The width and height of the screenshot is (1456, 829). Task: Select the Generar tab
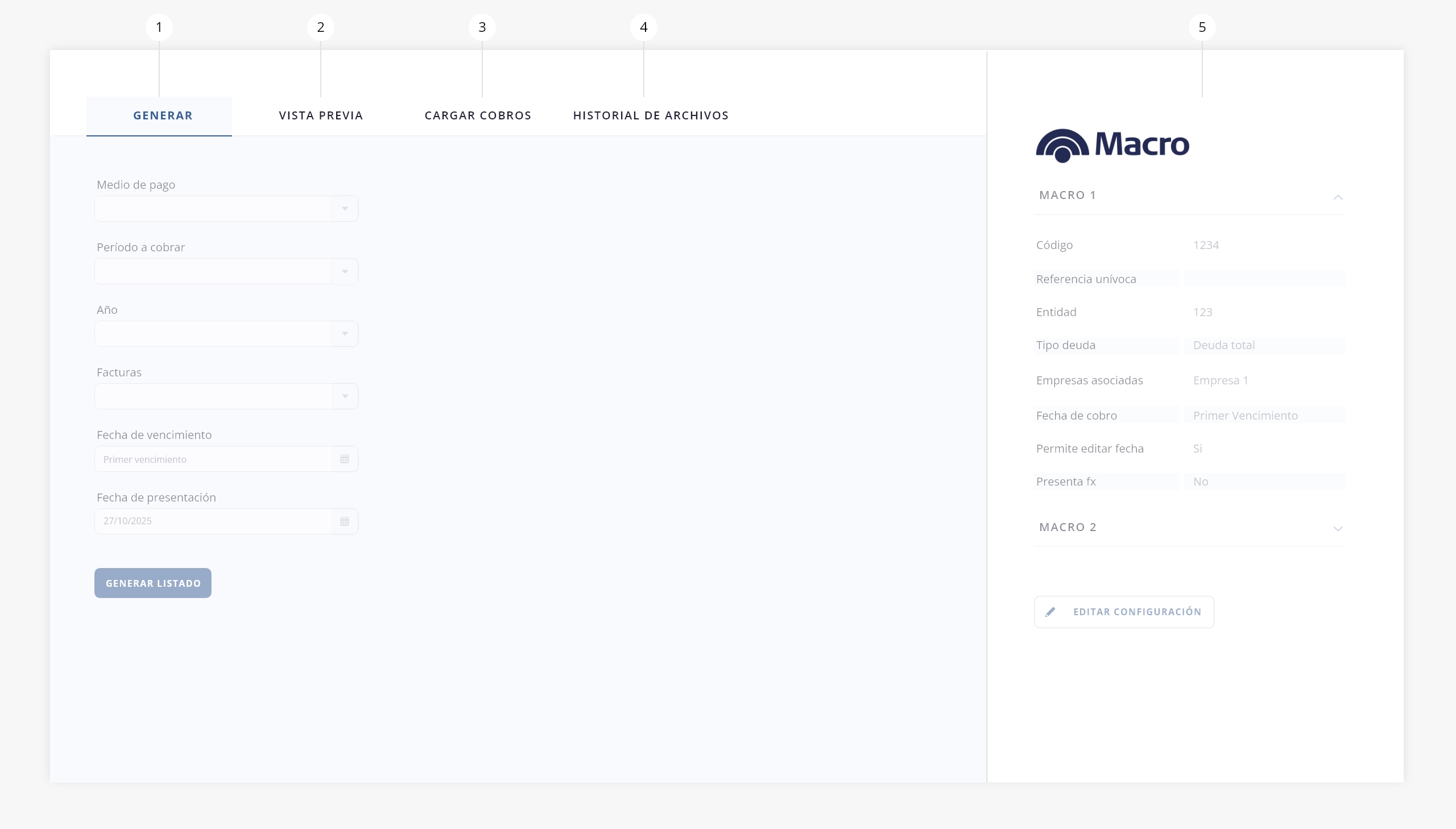[162, 115]
